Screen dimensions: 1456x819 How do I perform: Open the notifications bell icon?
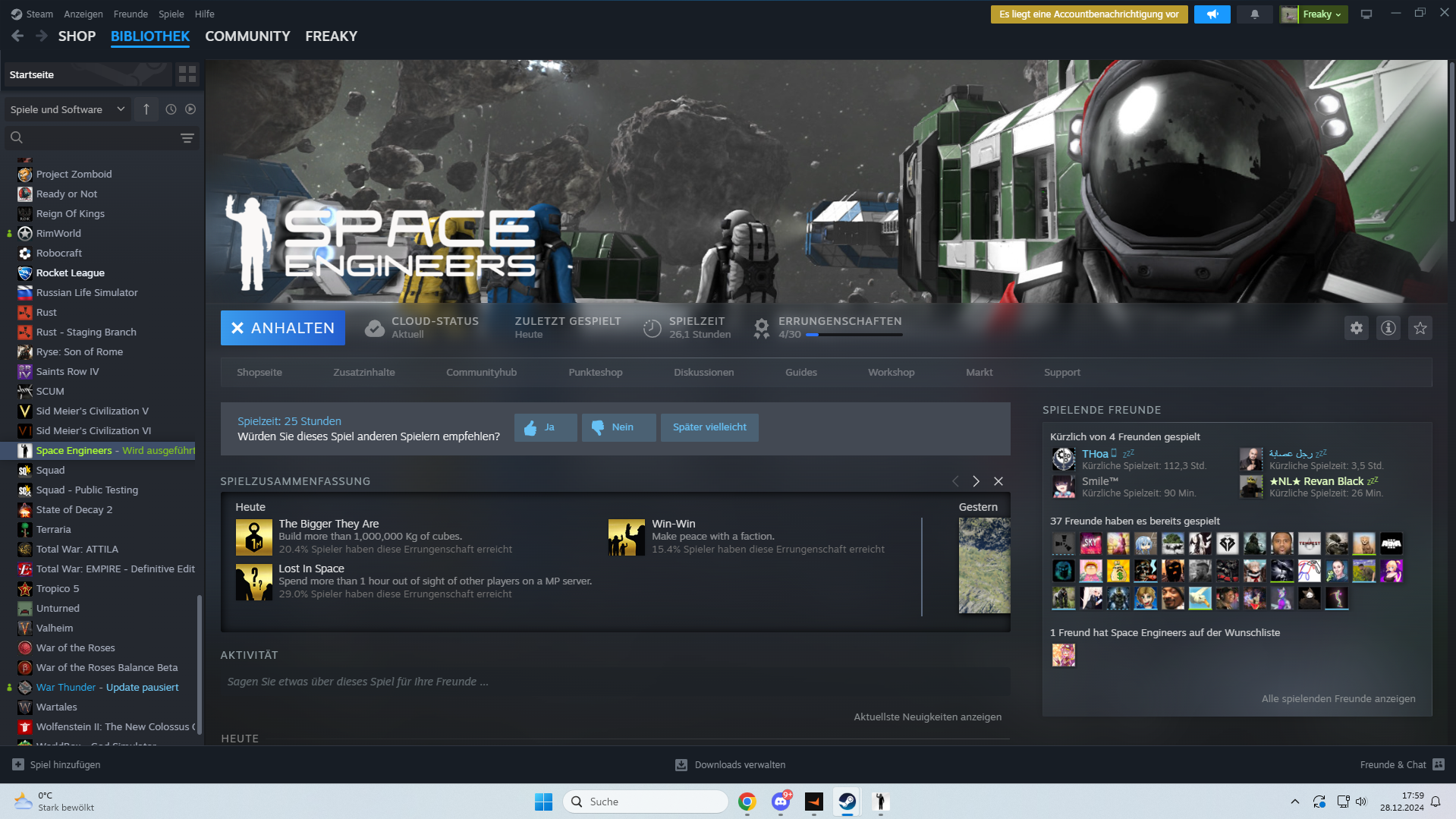(x=1254, y=14)
